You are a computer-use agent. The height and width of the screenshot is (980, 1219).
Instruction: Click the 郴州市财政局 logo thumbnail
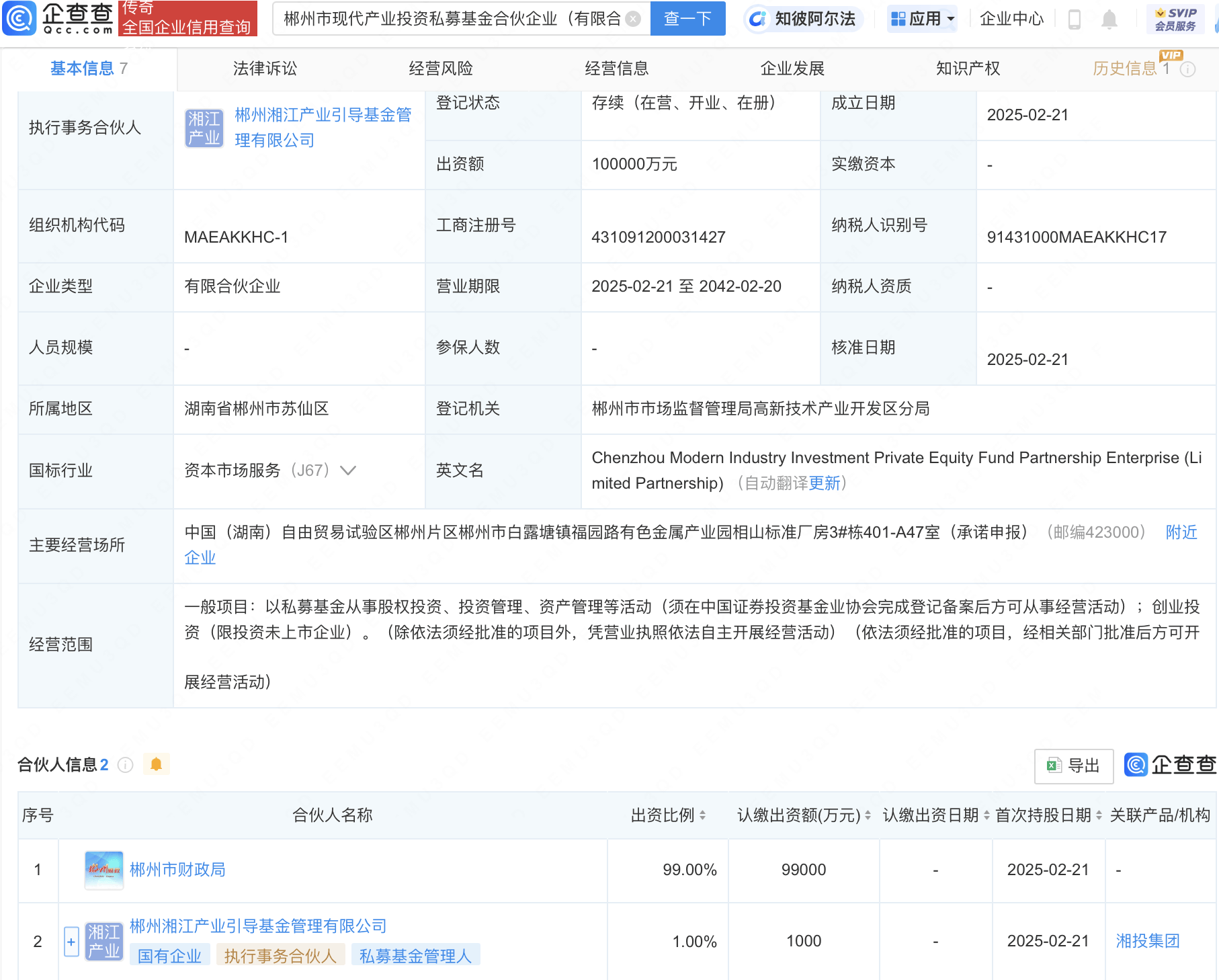pyautogui.click(x=104, y=870)
